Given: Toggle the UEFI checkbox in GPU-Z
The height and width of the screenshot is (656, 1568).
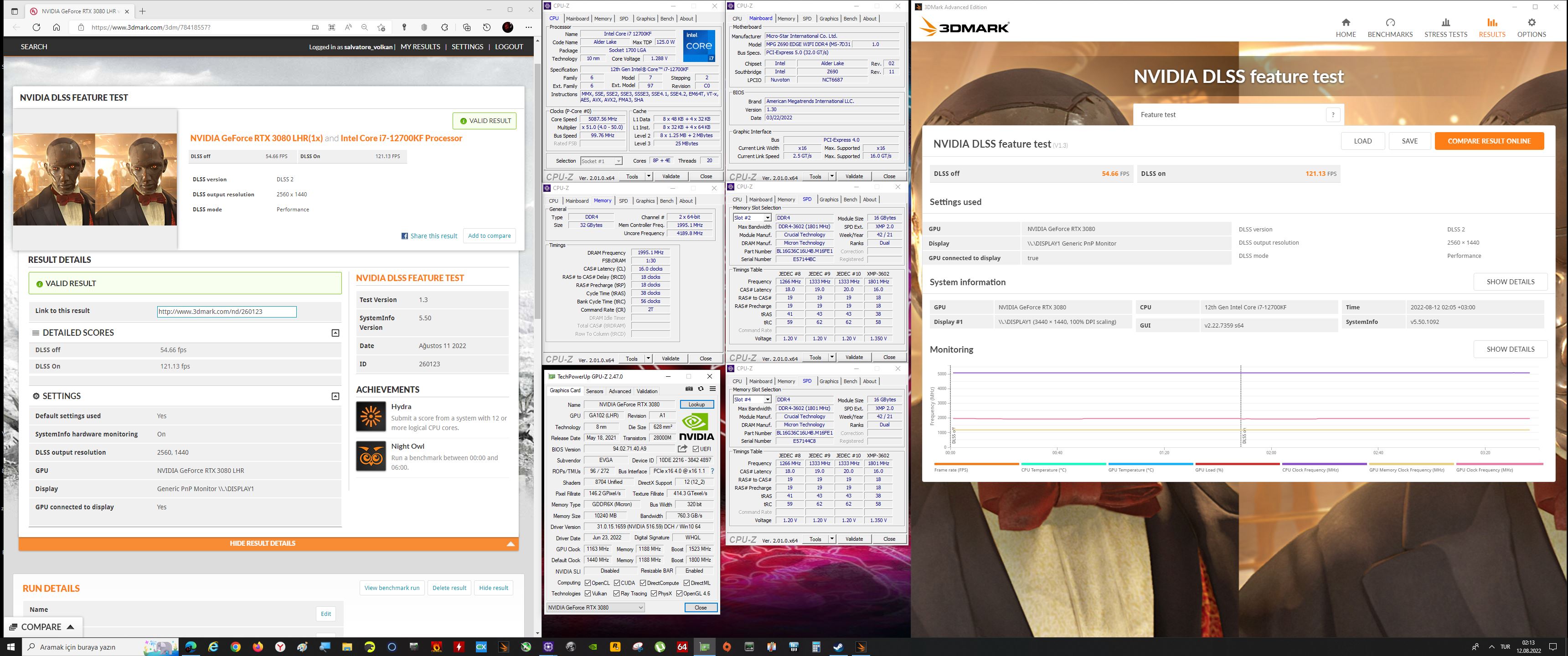Looking at the screenshot, I should 696,449.
